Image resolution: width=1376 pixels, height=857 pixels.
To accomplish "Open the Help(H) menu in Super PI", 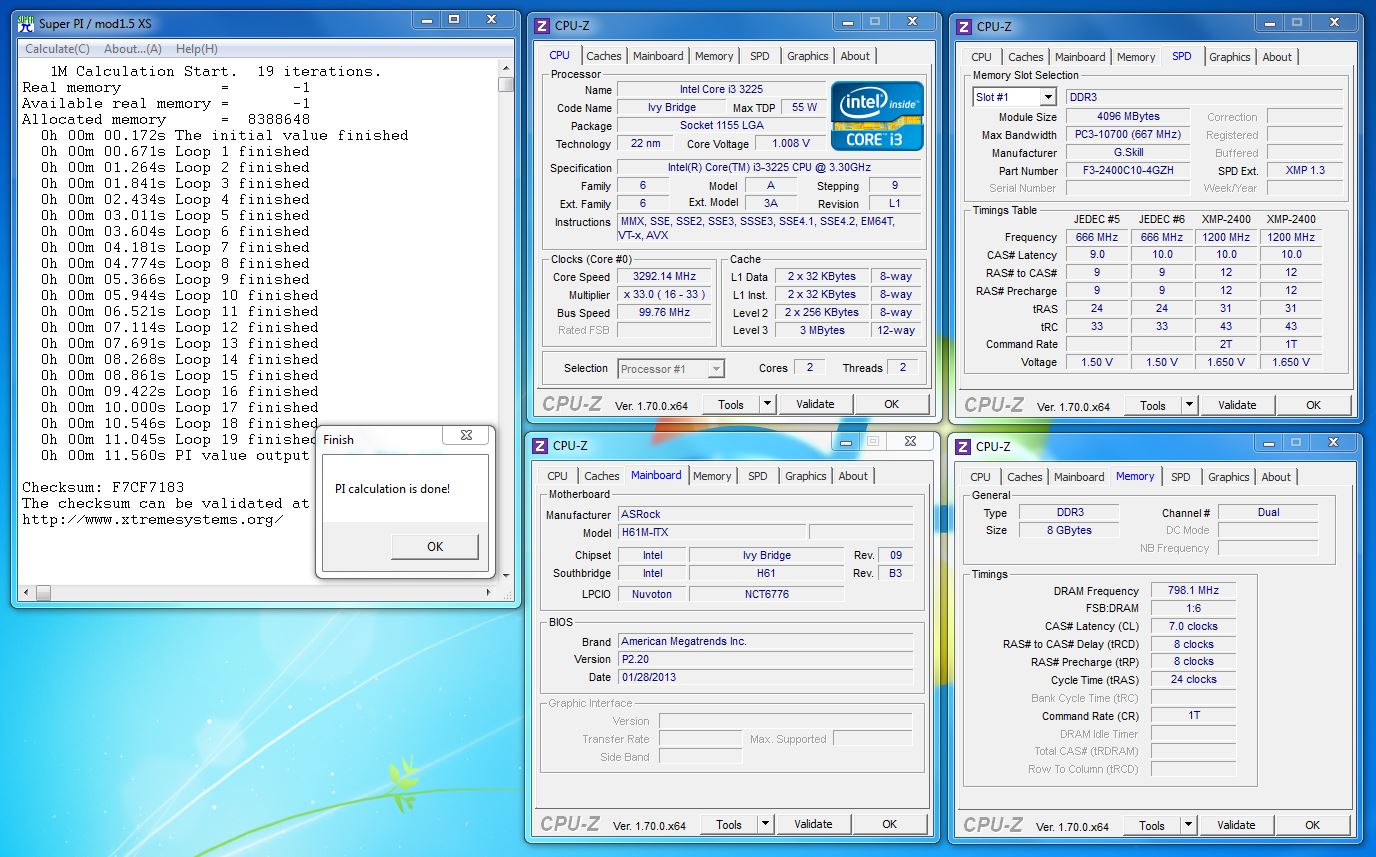I will pos(196,49).
